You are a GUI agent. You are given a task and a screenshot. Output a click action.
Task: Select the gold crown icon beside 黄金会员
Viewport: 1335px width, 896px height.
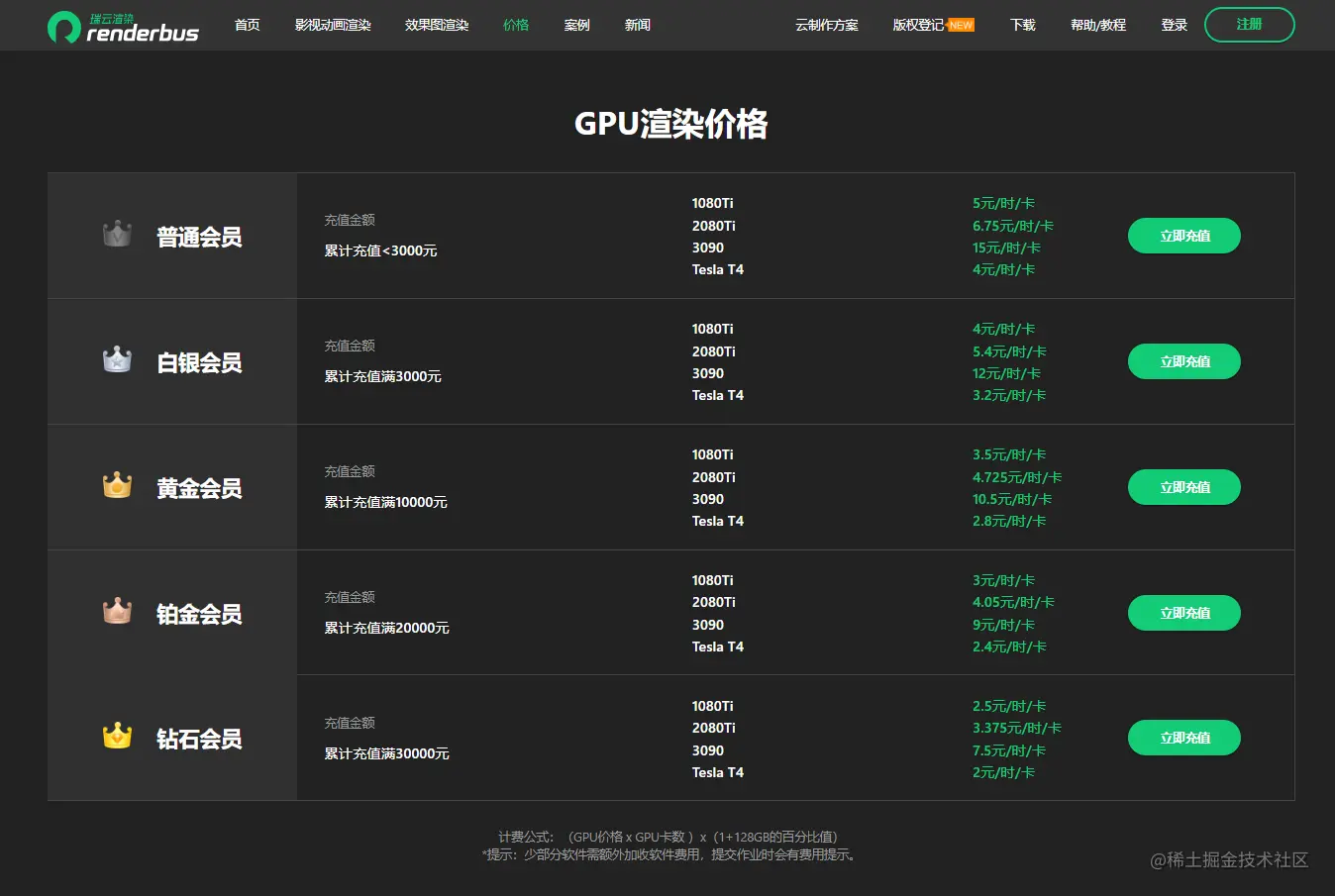click(117, 485)
